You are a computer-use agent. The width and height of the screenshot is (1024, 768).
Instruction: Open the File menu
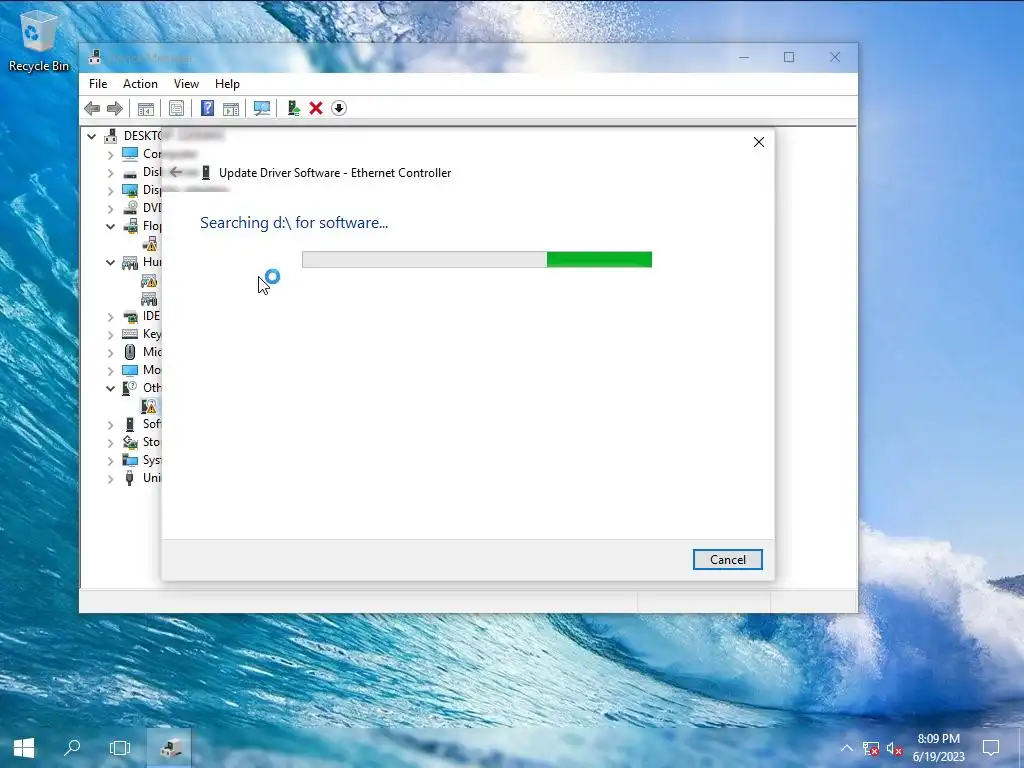[x=98, y=84]
